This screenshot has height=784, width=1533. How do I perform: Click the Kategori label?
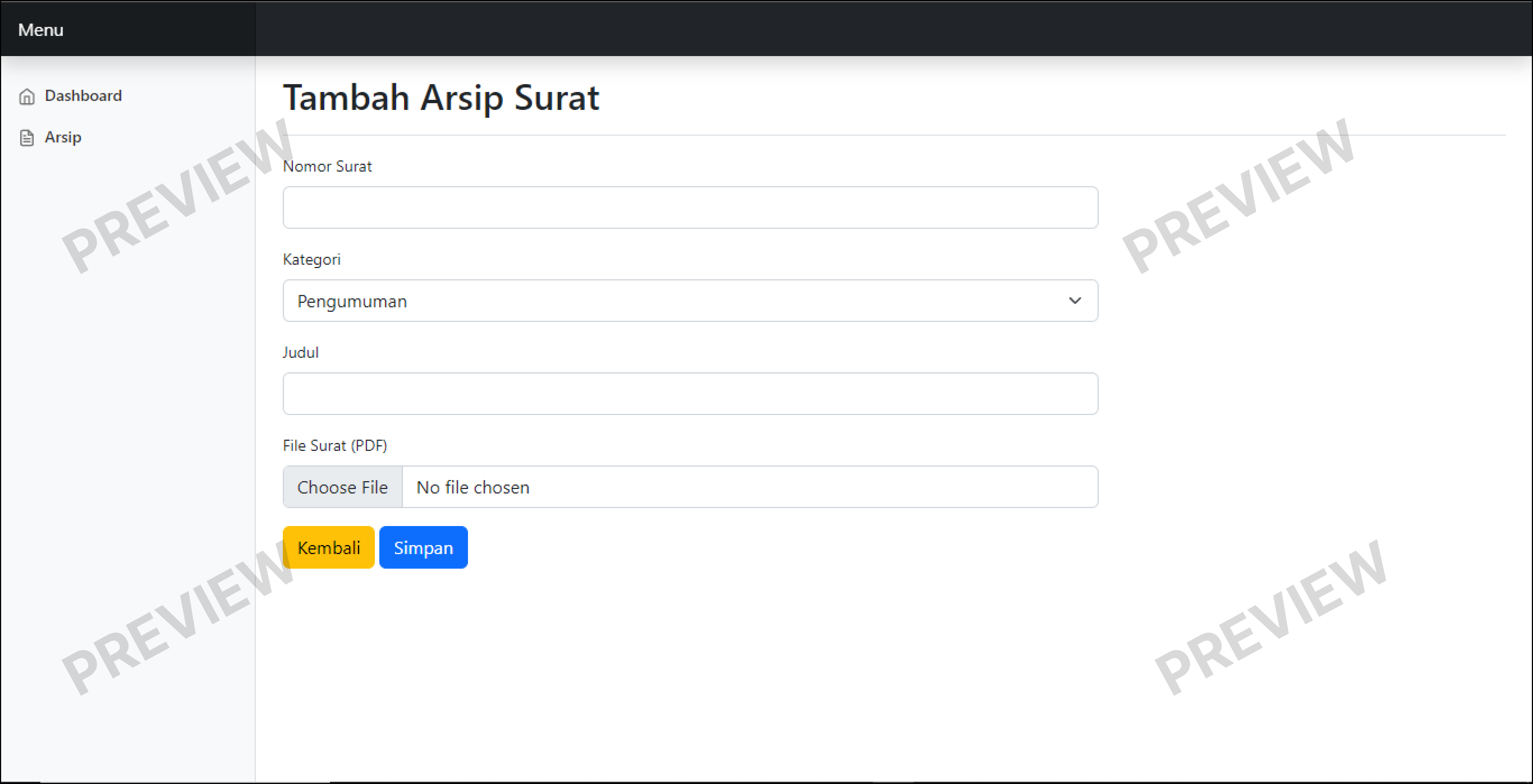[312, 260]
